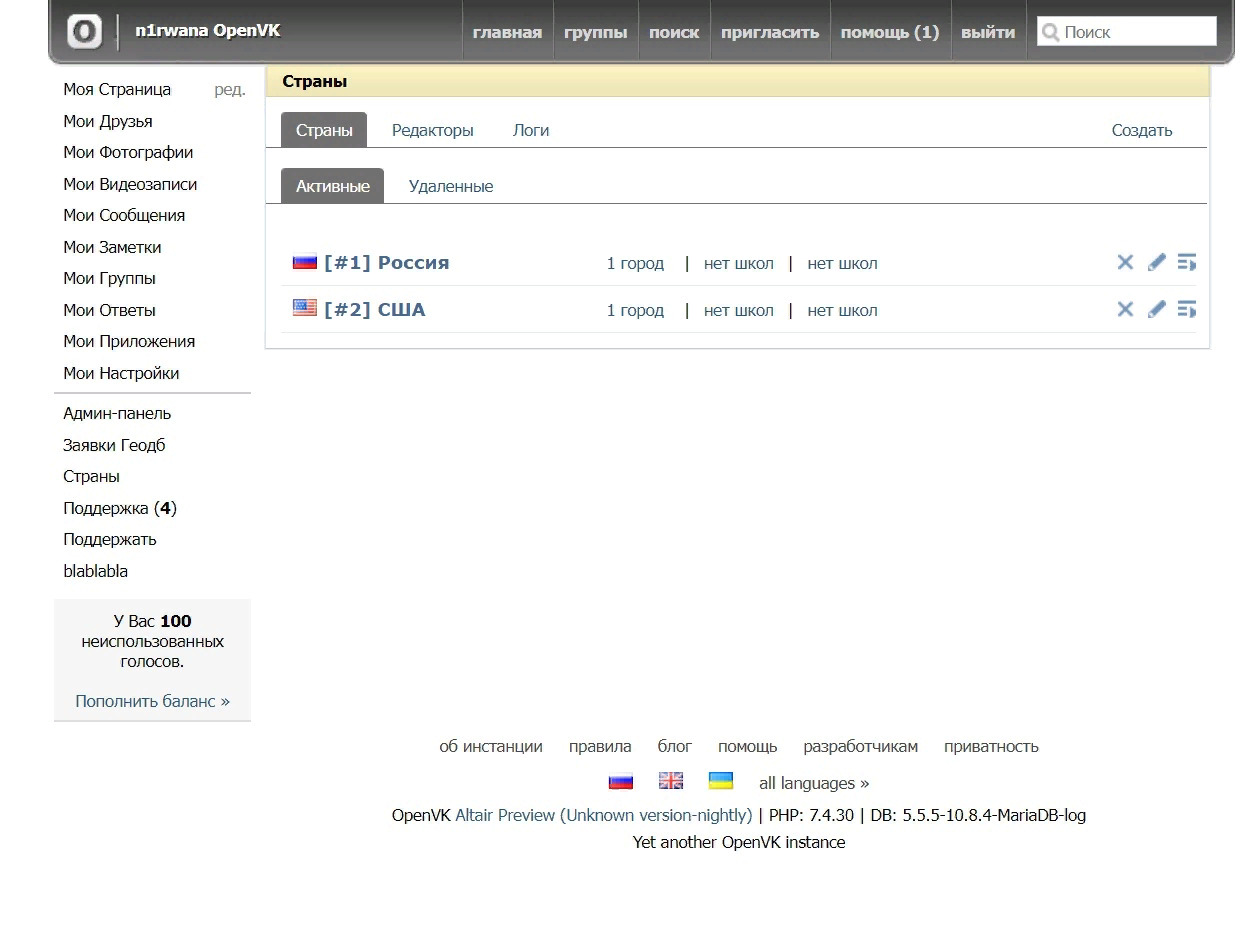Select the British flag language icon
Screen dimensions: 1240x951
click(671, 781)
